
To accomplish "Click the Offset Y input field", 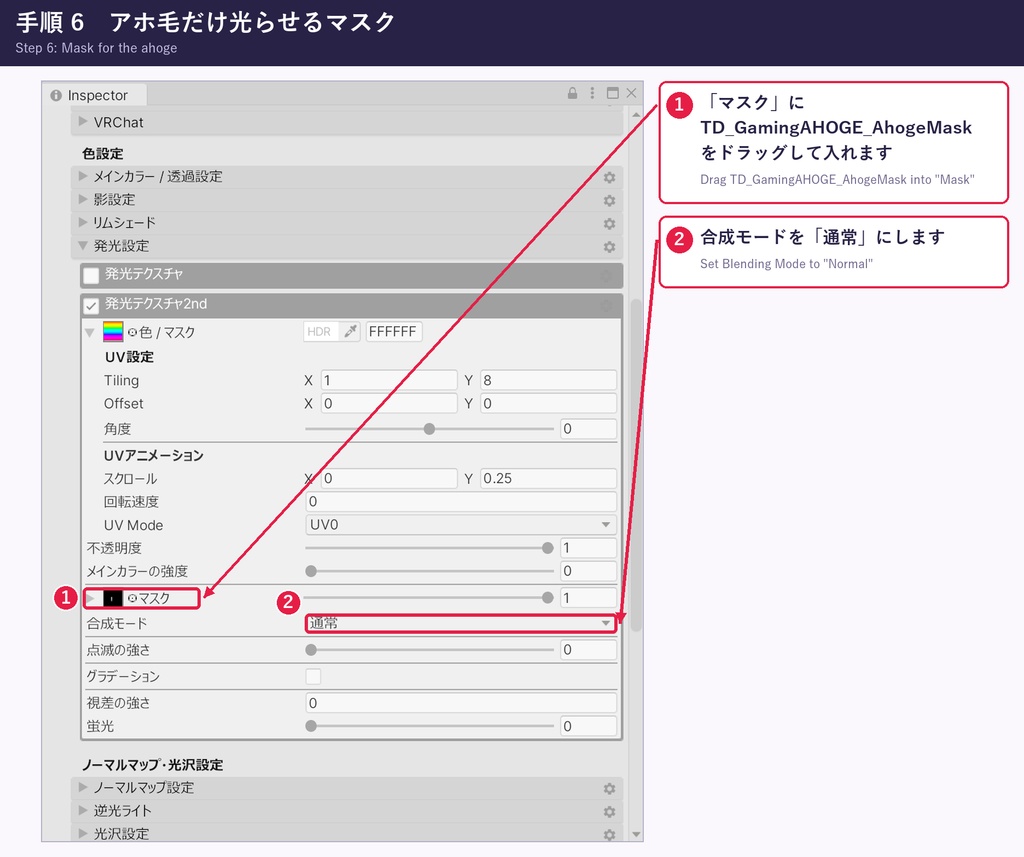I will [x=549, y=404].
